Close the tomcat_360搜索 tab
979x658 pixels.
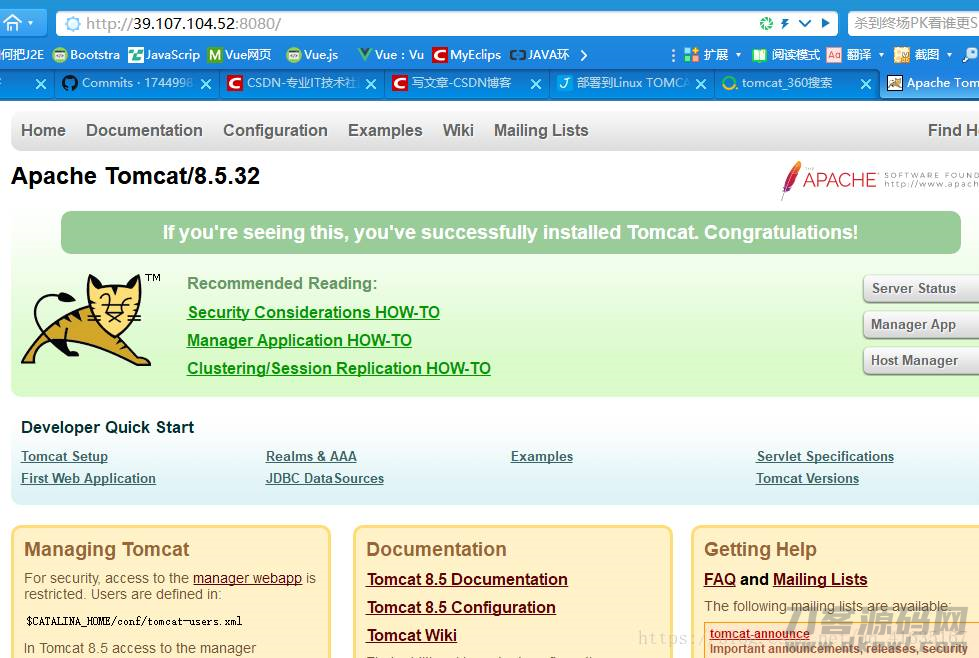866,84
